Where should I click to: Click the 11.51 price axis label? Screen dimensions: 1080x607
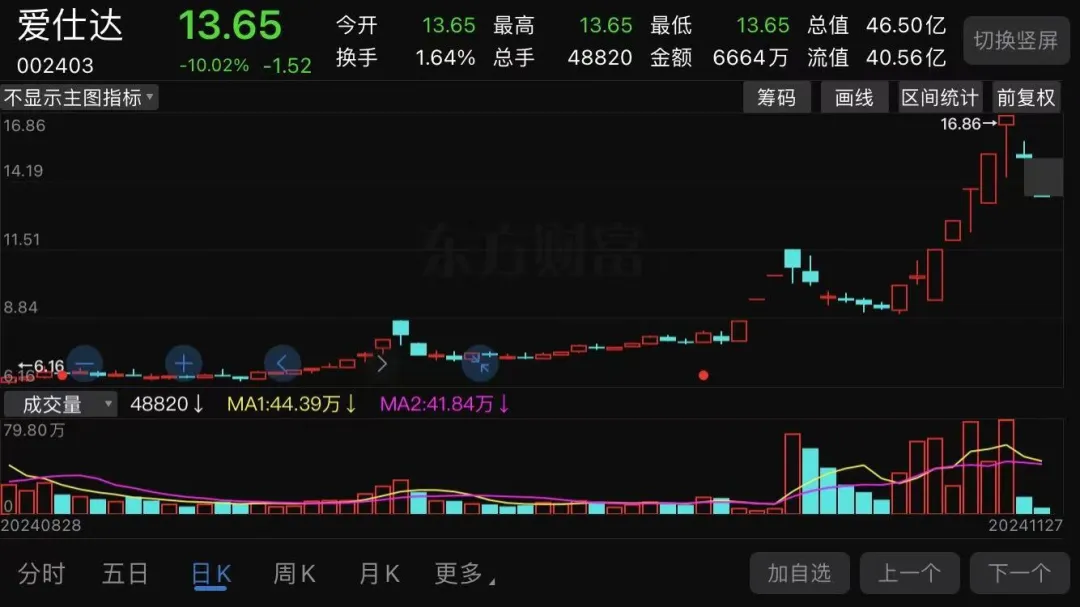pyautogui.click(x=22, y=240)
